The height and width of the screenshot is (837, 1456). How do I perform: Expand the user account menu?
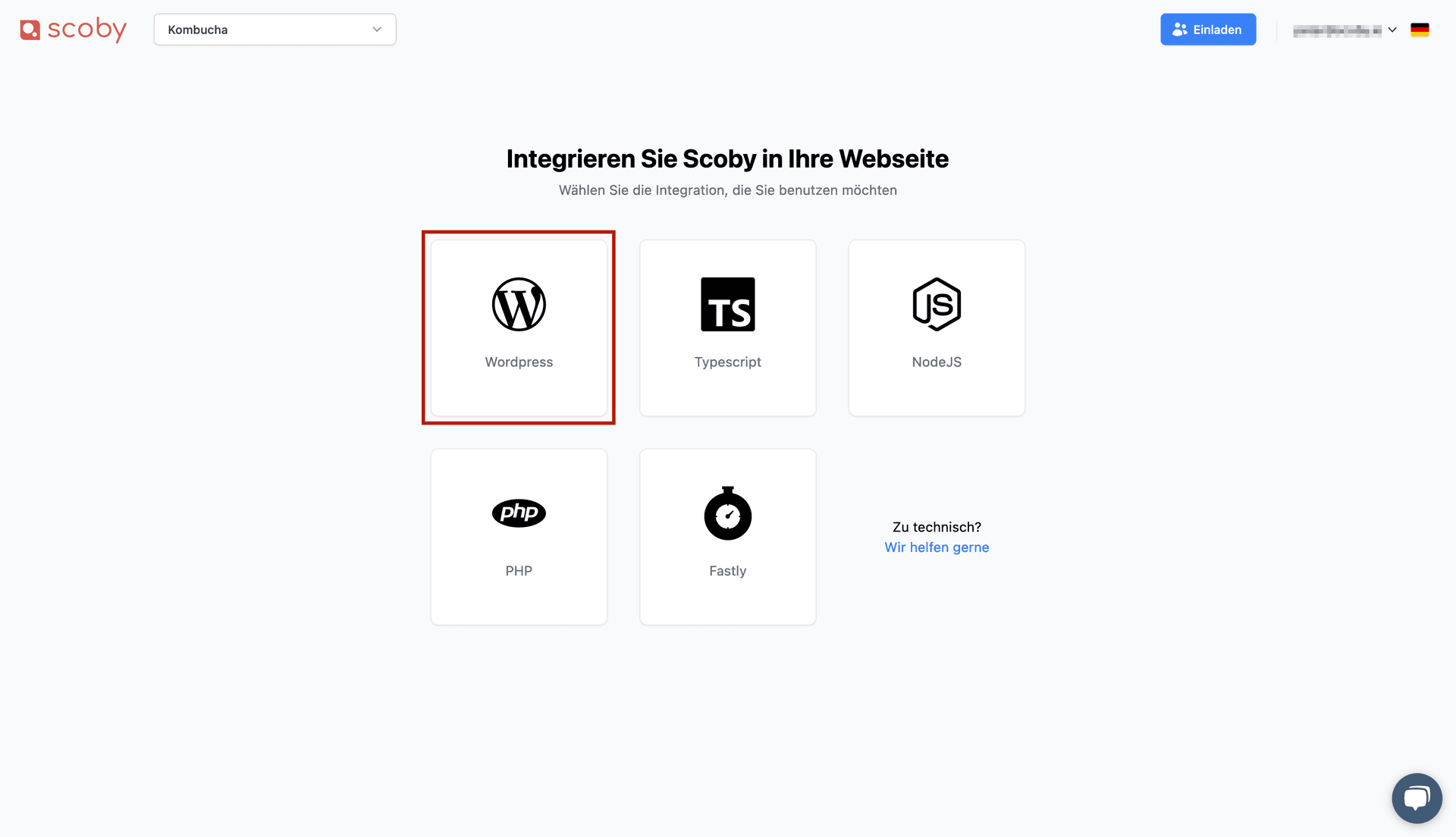(x=1345, y=30)
